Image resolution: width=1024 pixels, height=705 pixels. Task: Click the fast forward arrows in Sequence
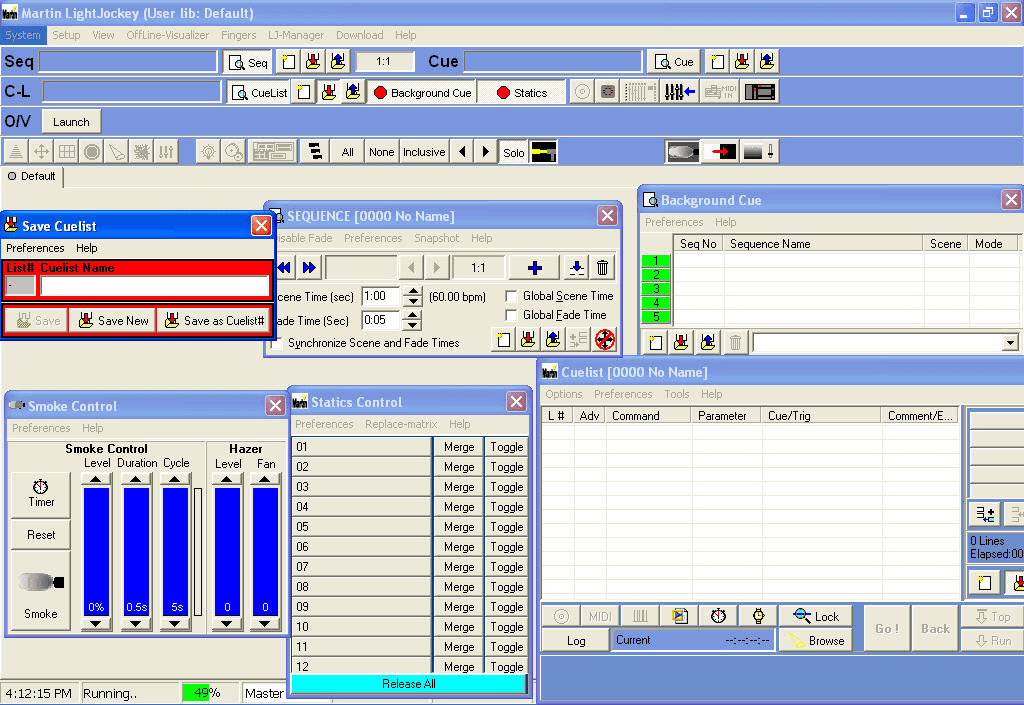click(309, 267)
